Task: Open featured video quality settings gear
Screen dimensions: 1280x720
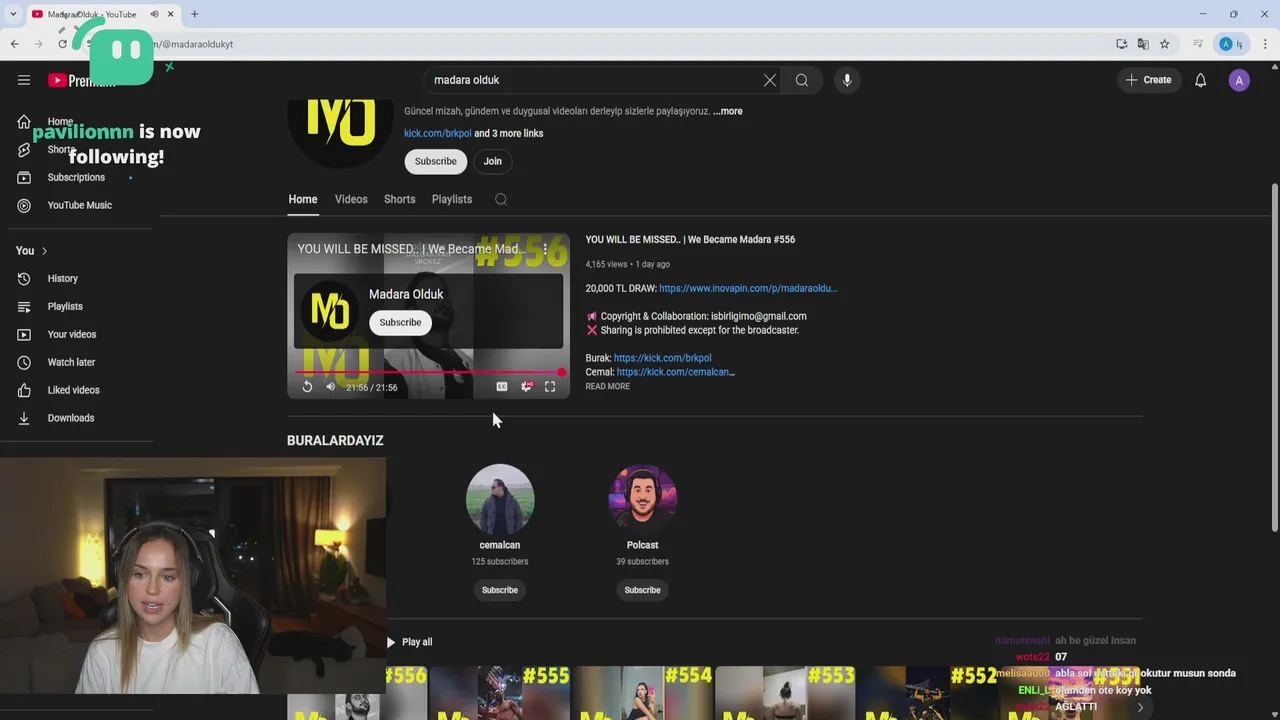Action: coord(526,387)
